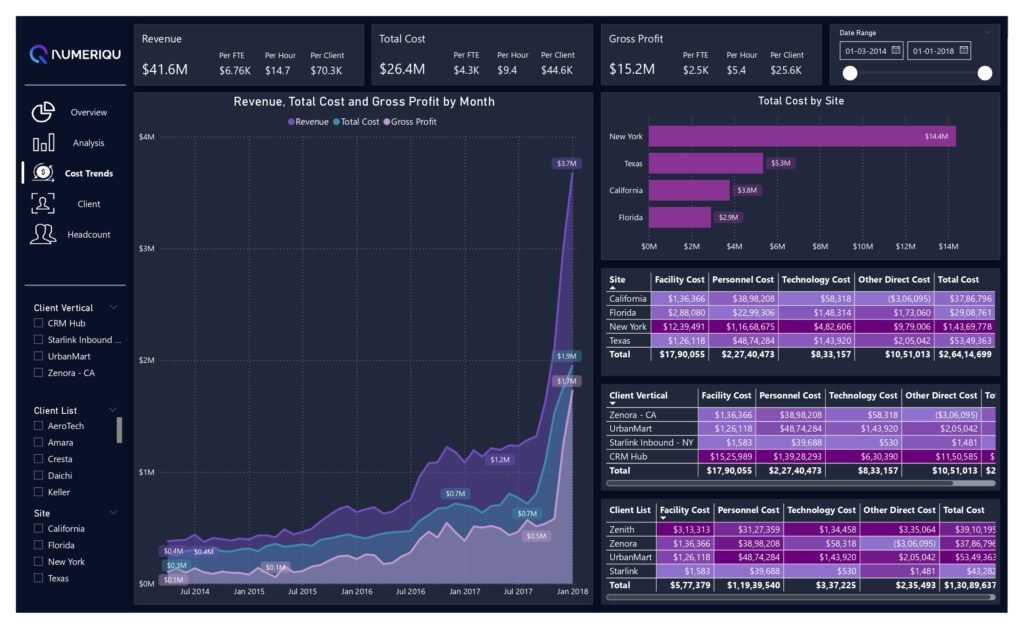Viewport: 1024px width, 629px height.
Task: Toggle the Site slicer dropdown chevron
Action: 113,513
